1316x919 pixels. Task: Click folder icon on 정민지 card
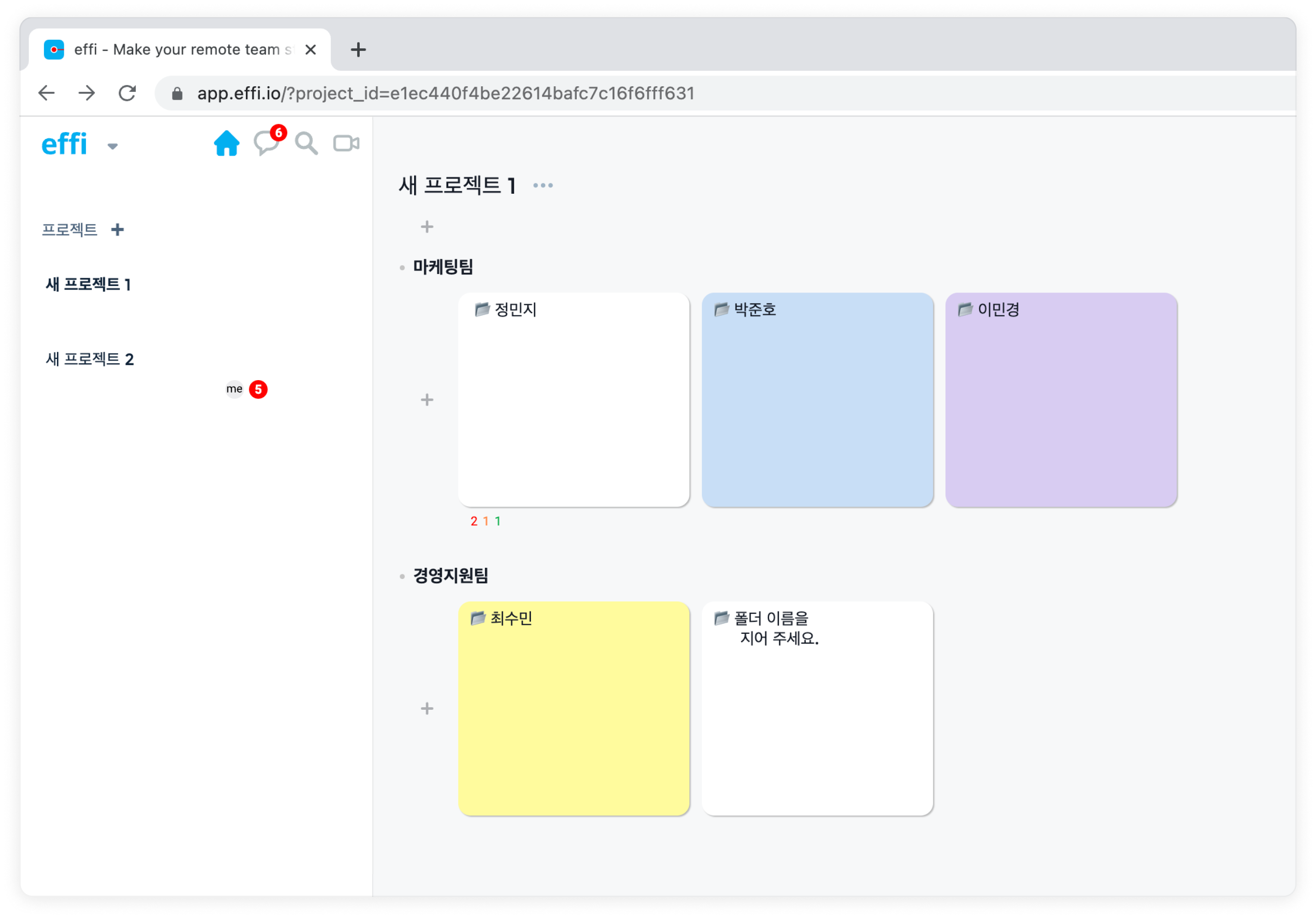coord(482,310)
